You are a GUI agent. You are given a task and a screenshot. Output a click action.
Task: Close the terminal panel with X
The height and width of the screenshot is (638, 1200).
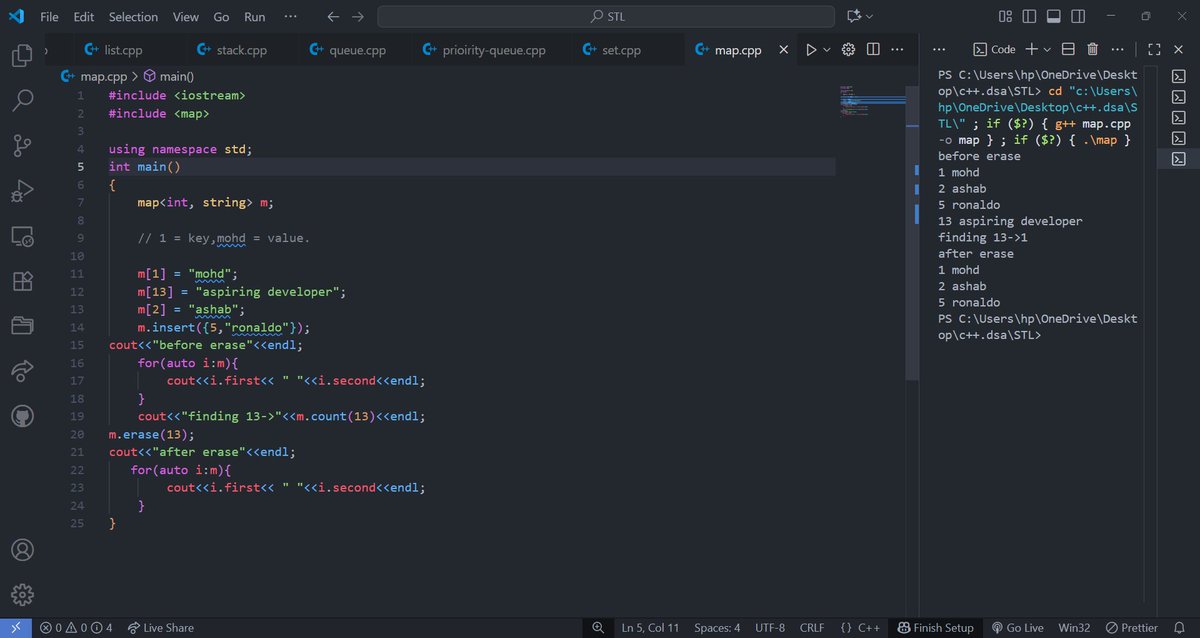coord(1178,49)
